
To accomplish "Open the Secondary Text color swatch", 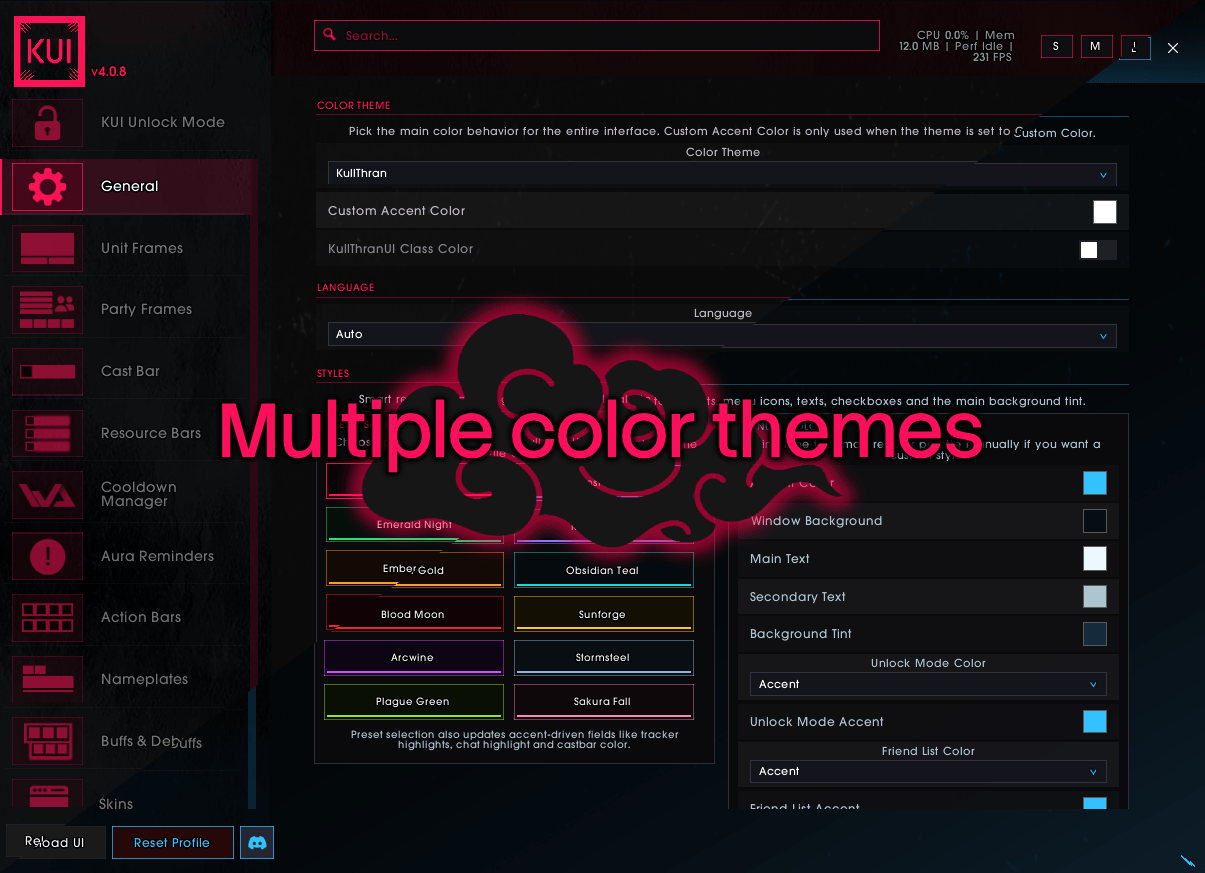I will click(x=1095, y=597).
